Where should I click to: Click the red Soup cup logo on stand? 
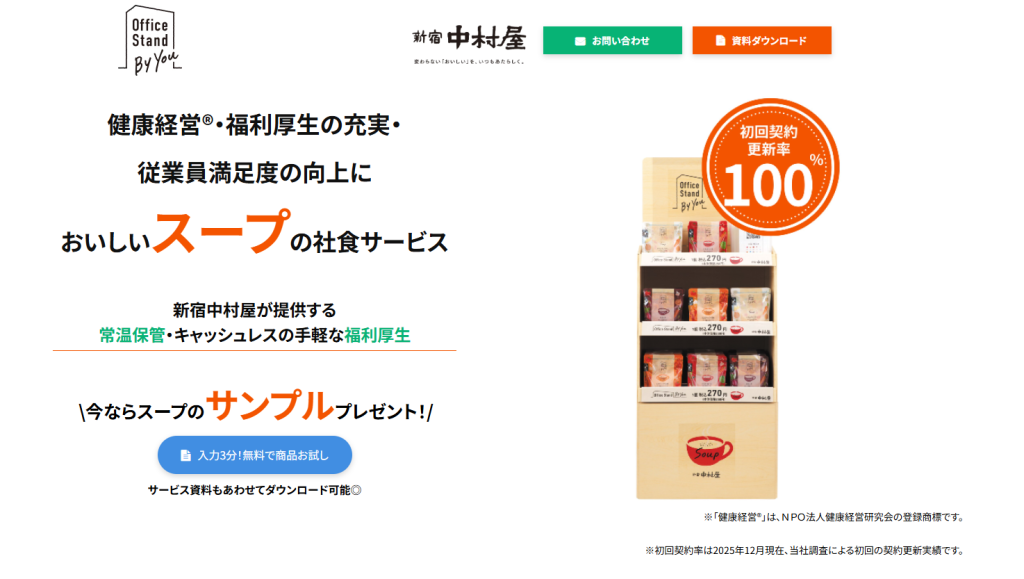708,450
